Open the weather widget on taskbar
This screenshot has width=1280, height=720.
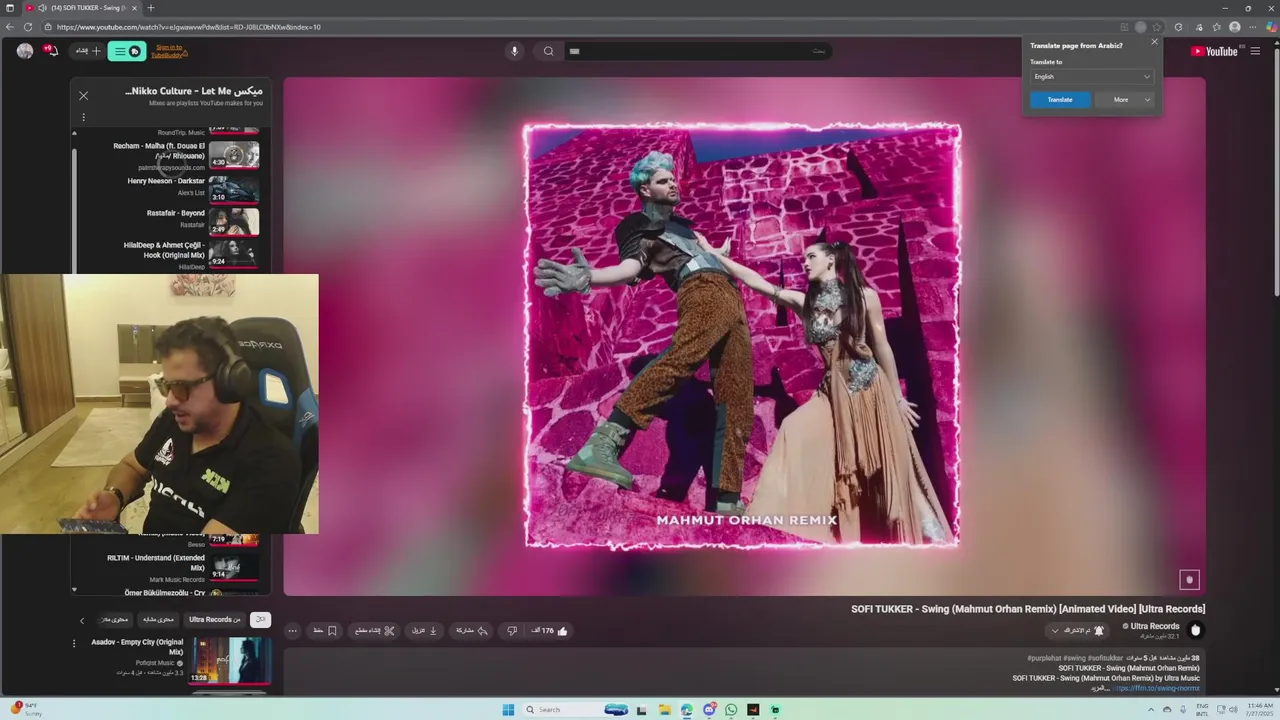point(25,710)
